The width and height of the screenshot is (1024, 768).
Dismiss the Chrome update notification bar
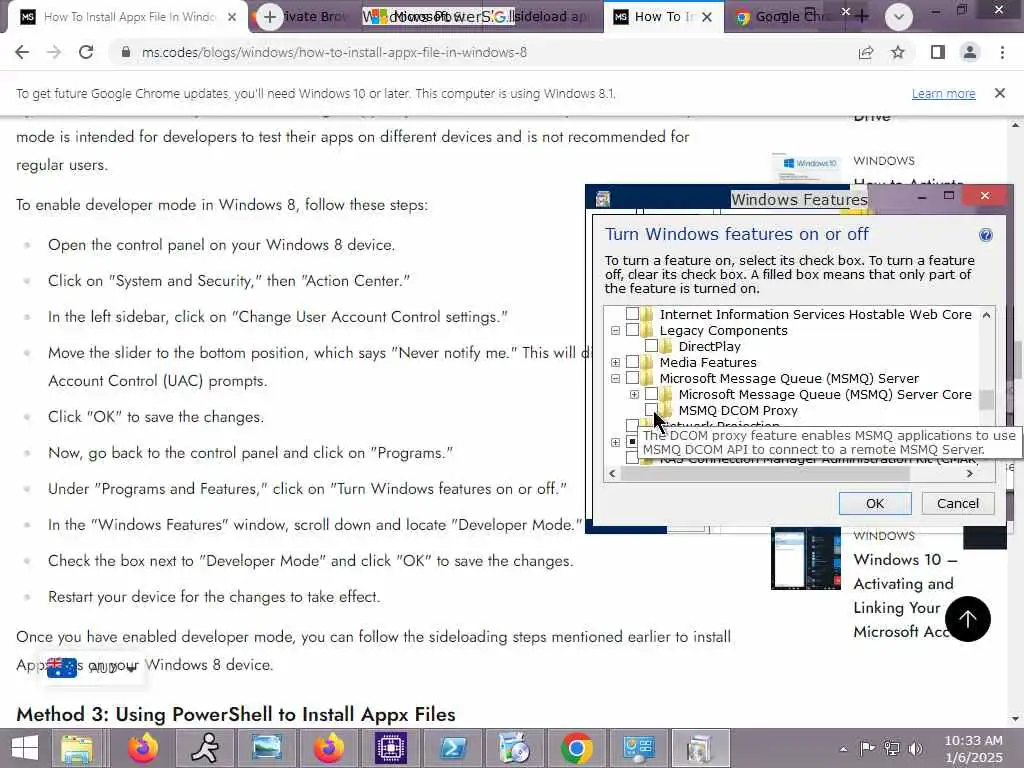coord(1000,93)
